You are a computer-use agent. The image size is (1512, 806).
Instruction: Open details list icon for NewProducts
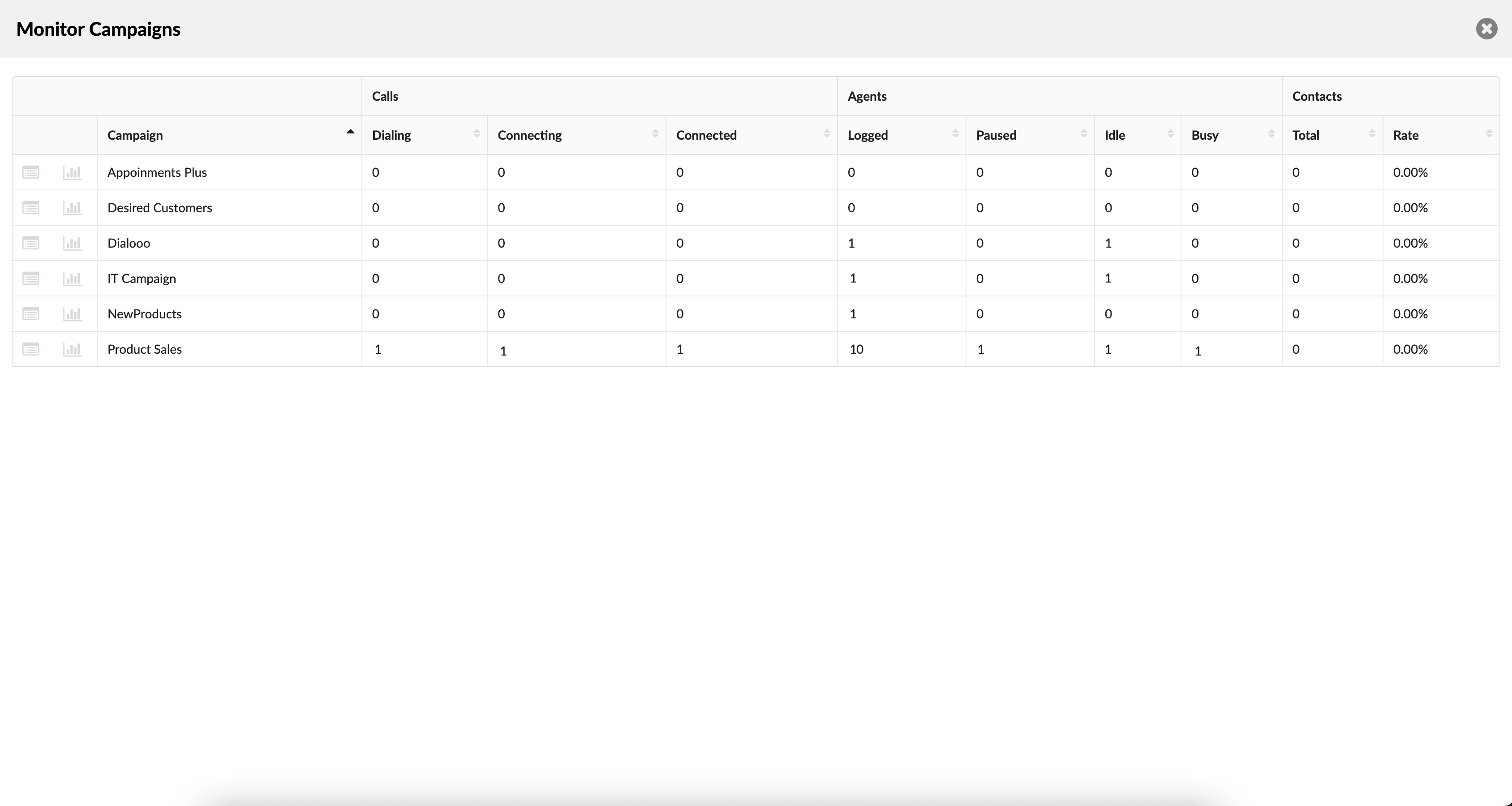30,313
